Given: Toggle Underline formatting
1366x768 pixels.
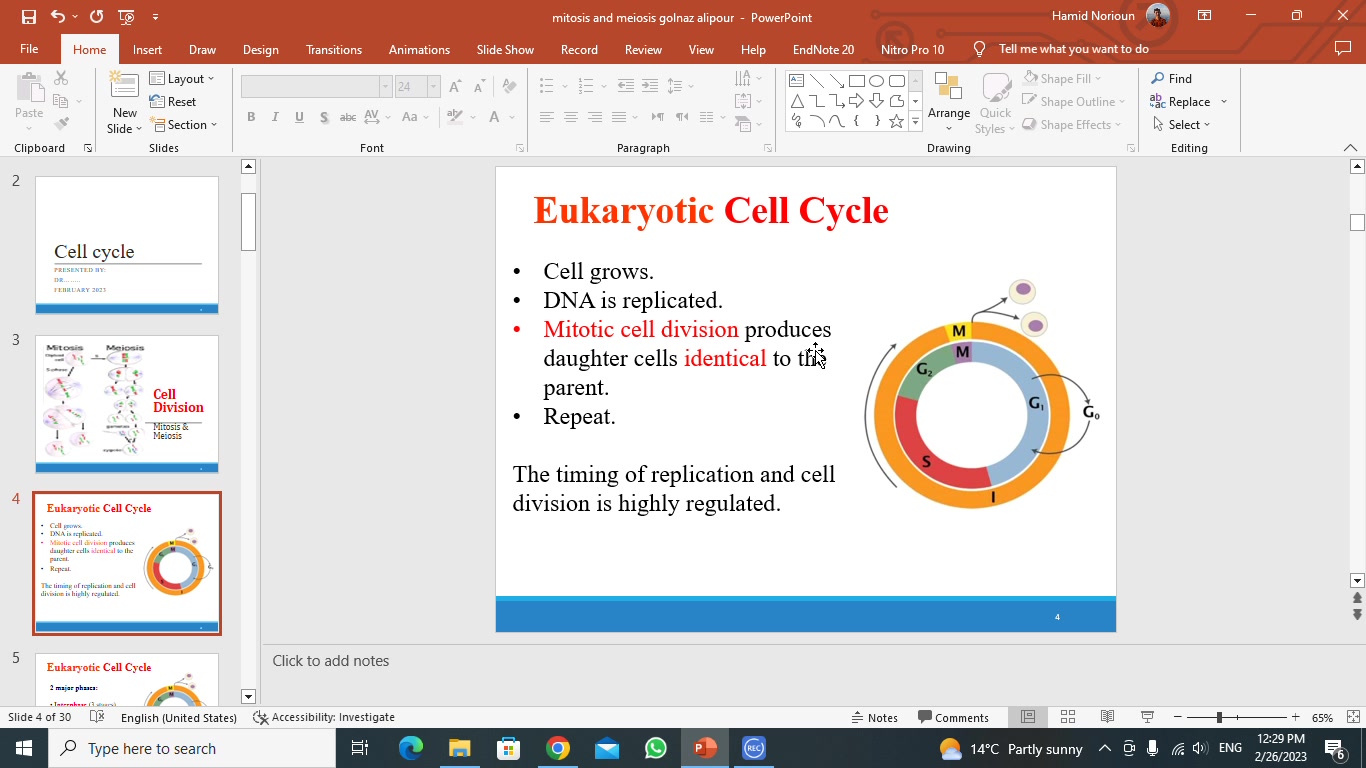Looking at the screenshot, I should click(x=299, y=117).
